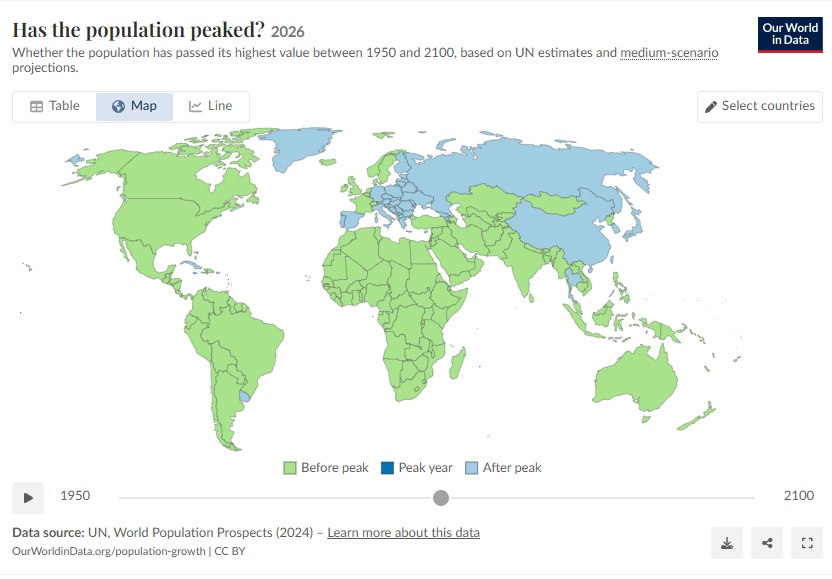Click the 2100 end year label

click(799, 496)
